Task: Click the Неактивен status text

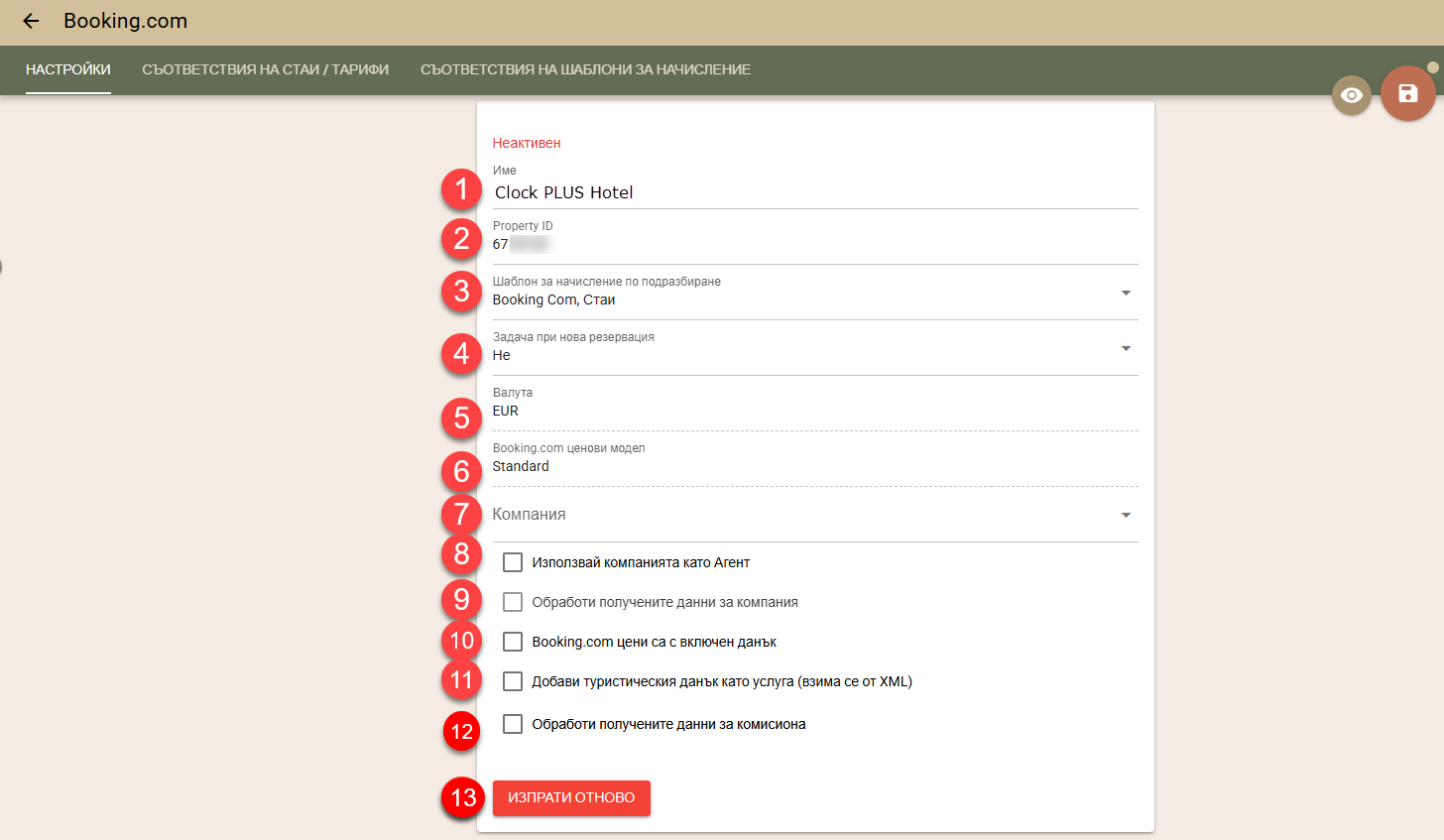Action: click(x=527, y=143)
